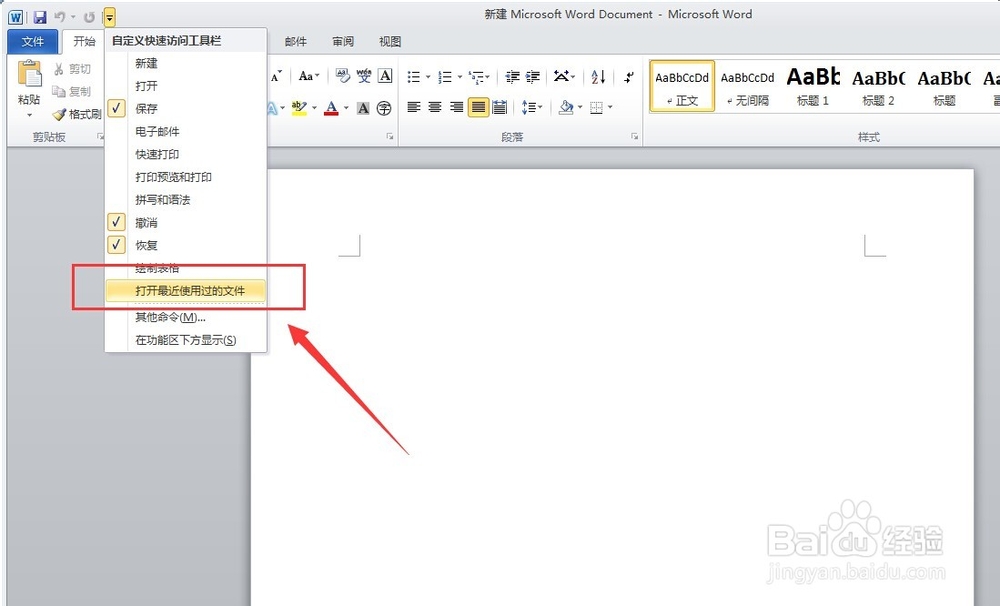This screenshot has height=606, width=1000.
Task: Open the Change Case (Aa) dropdown
Action: 309,77
